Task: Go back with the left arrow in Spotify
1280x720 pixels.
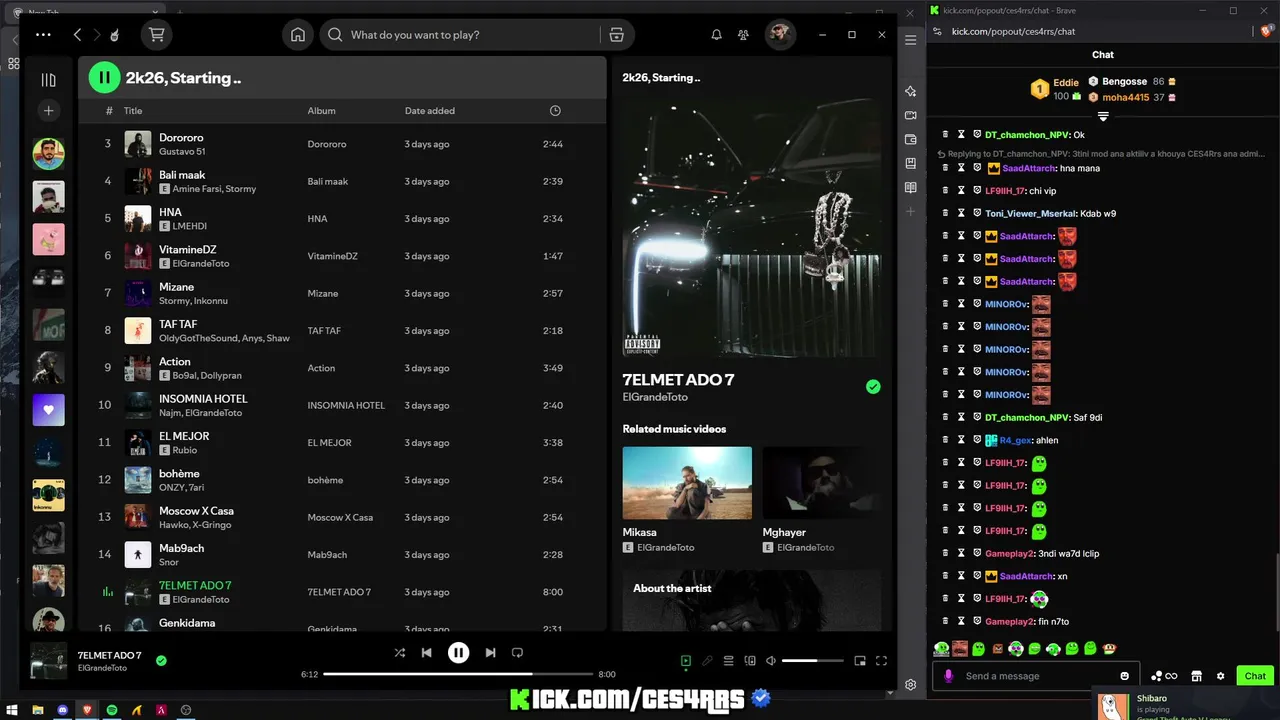Action: coord(77,34)
